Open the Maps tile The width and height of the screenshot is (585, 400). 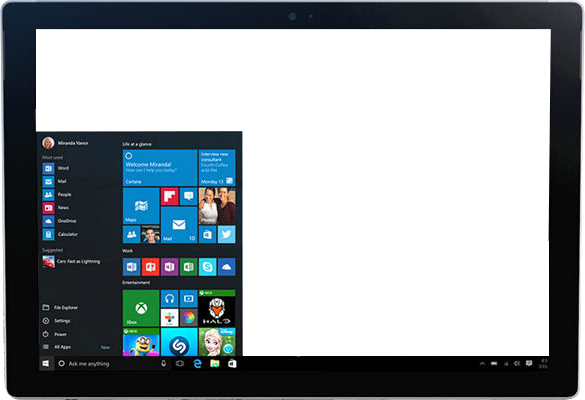click(x=141, y=206)
